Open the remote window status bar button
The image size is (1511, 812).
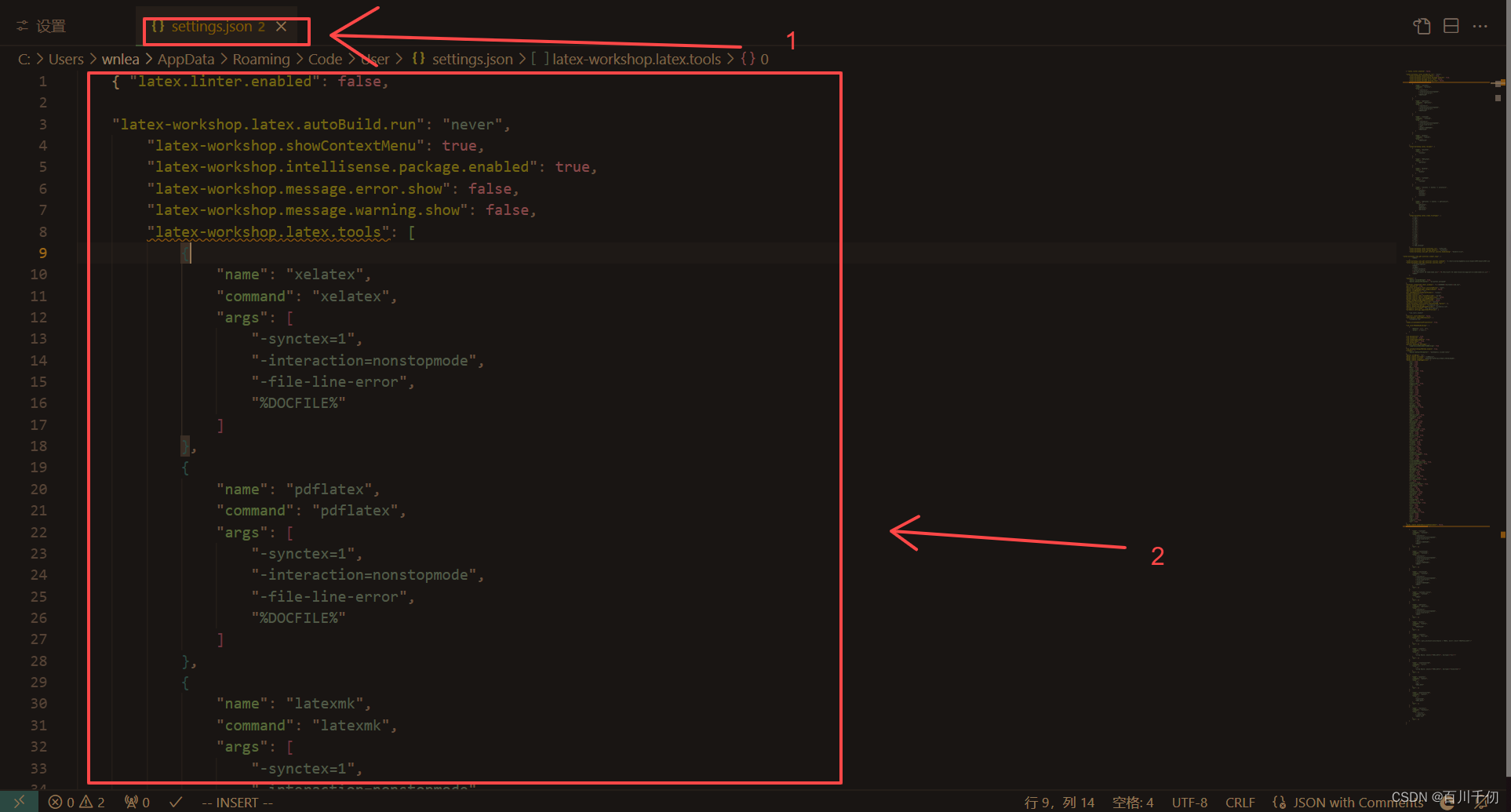point(19,802)
